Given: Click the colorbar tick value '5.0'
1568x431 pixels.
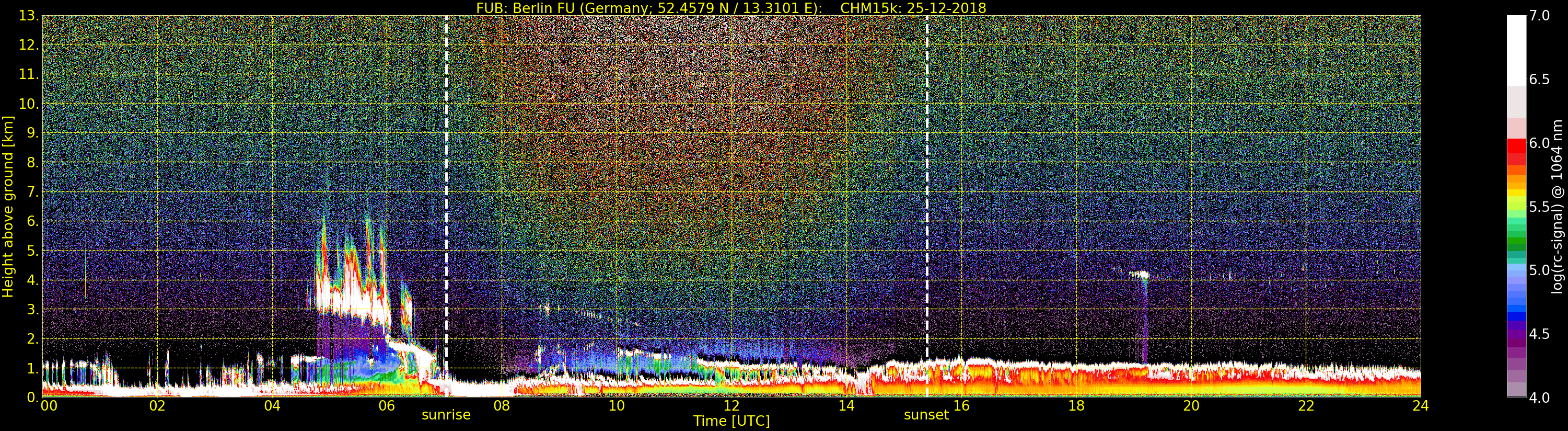Looking at the screenshot, I should click(1539, 270).
